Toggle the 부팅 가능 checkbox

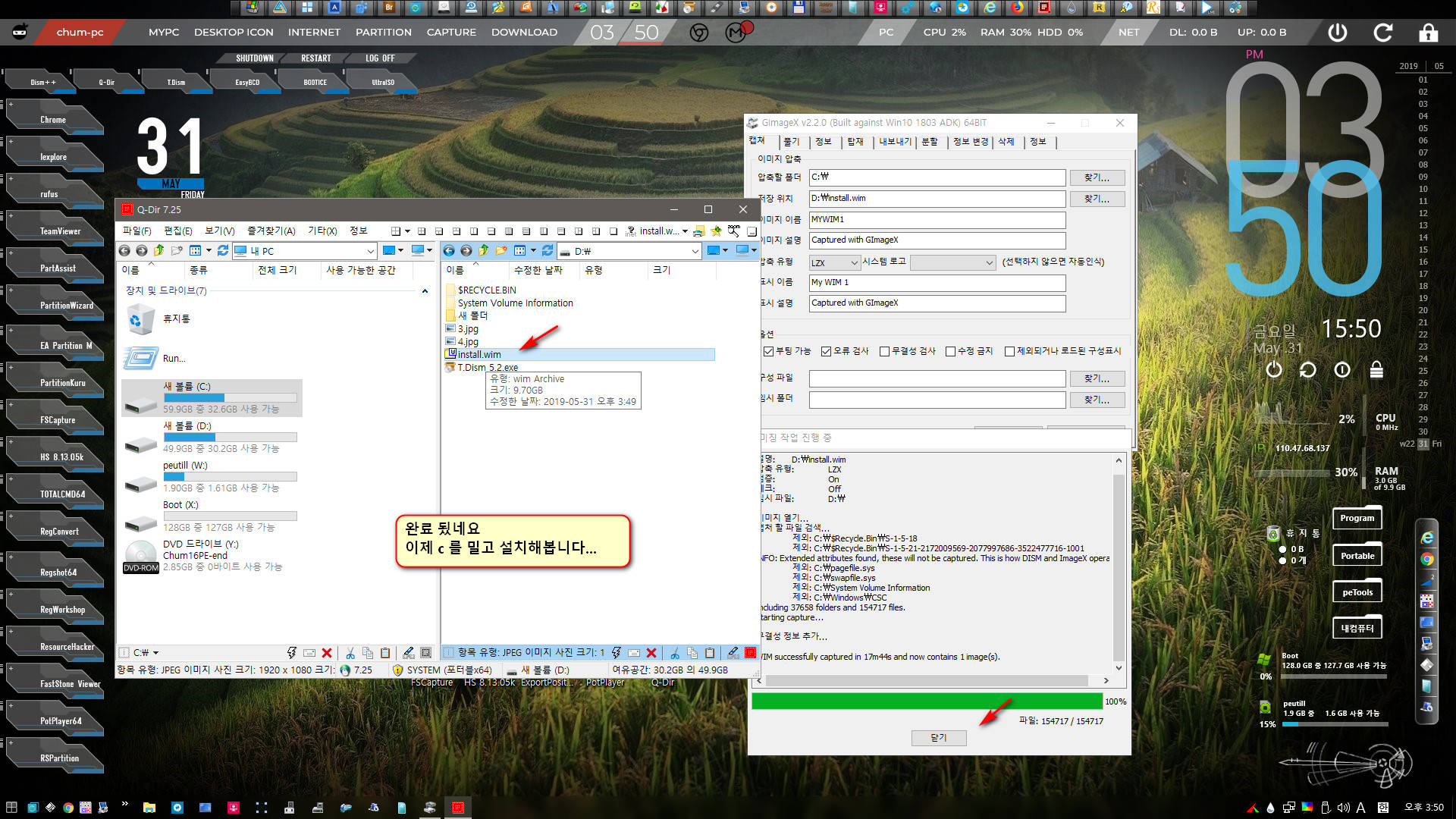pyautogui.click(x=768, y=351)
